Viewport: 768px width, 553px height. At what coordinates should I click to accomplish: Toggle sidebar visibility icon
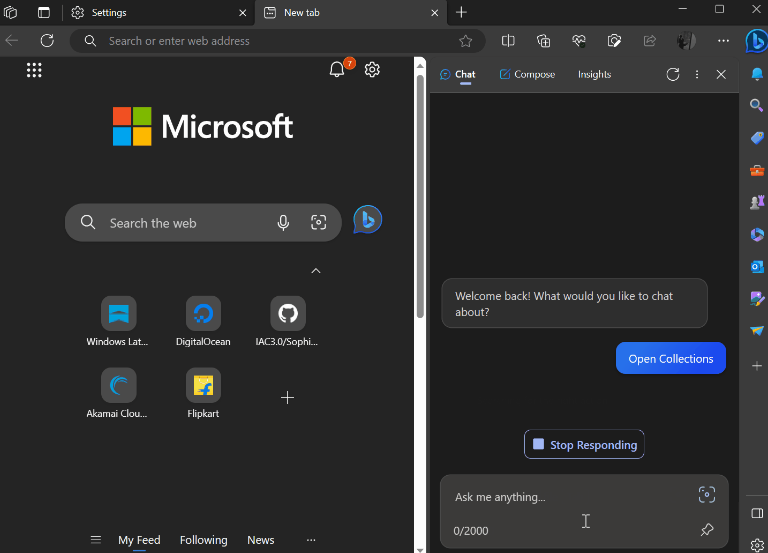click(757, 513)
